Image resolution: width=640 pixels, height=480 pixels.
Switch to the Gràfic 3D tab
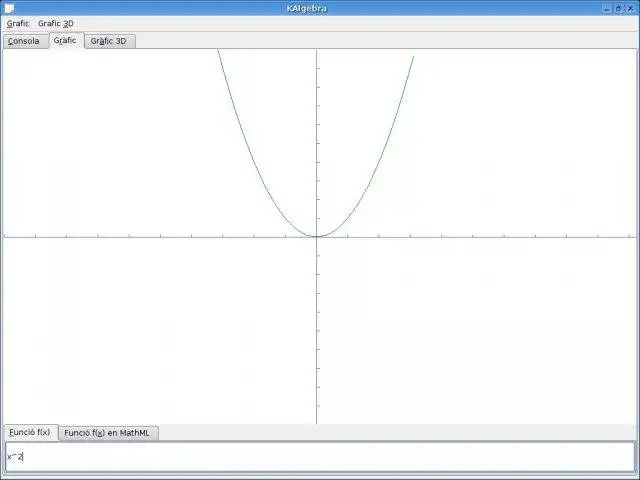[x=109, y=41]
